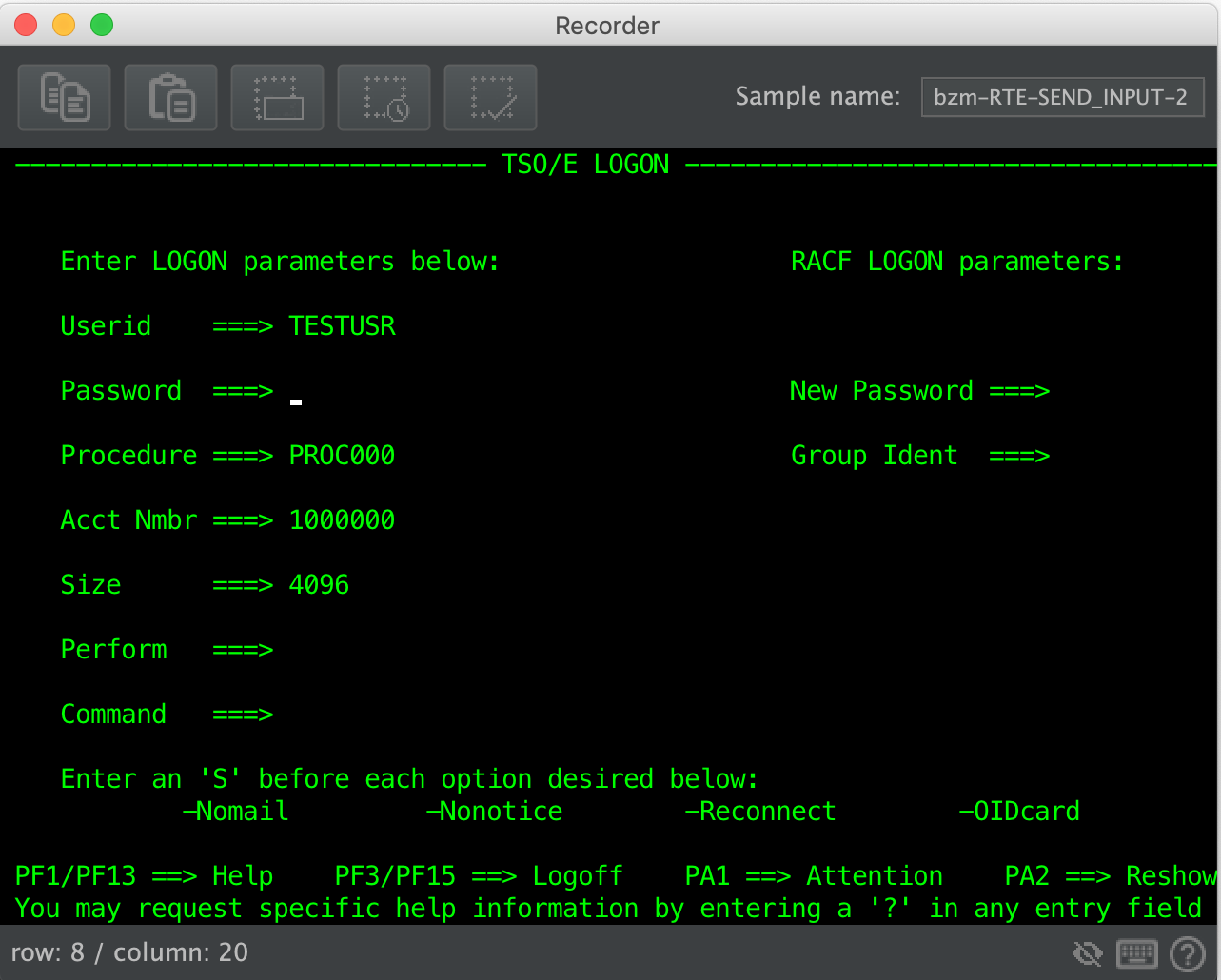Click the PA1 ==> Attention text
The image size is (1221, 980).
point(814,875)
